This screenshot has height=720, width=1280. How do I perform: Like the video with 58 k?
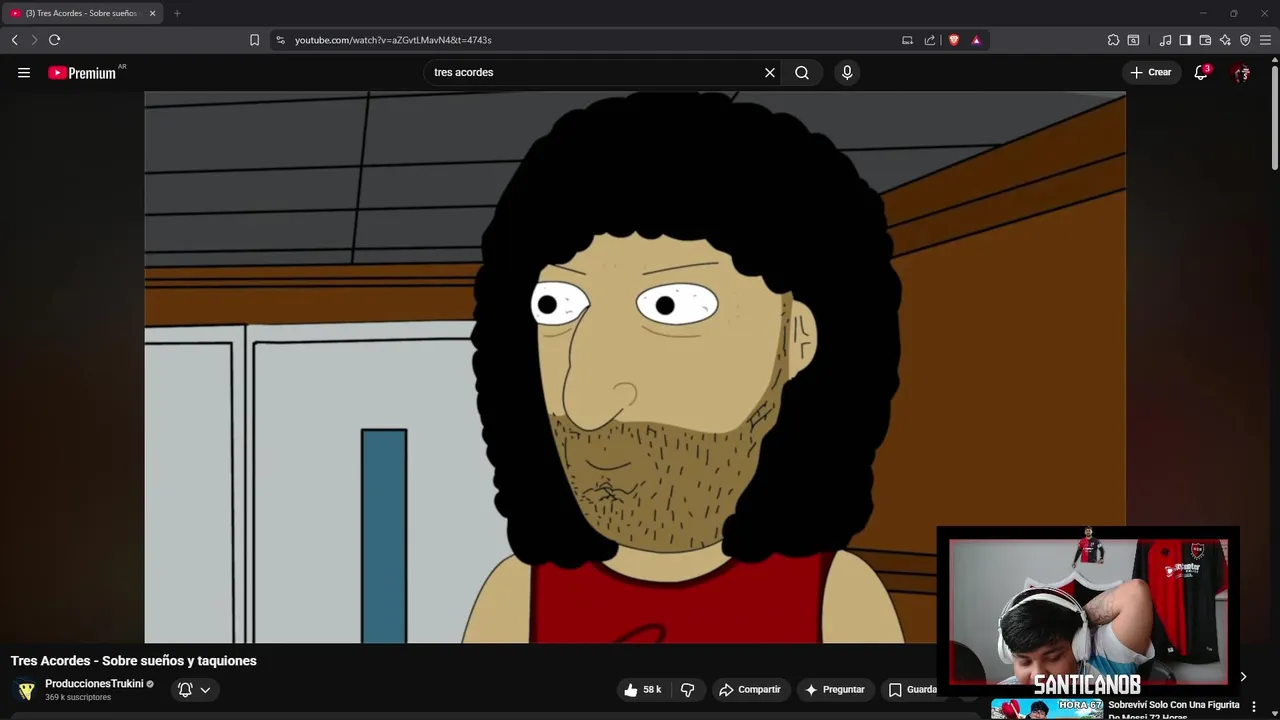point(643,689)
